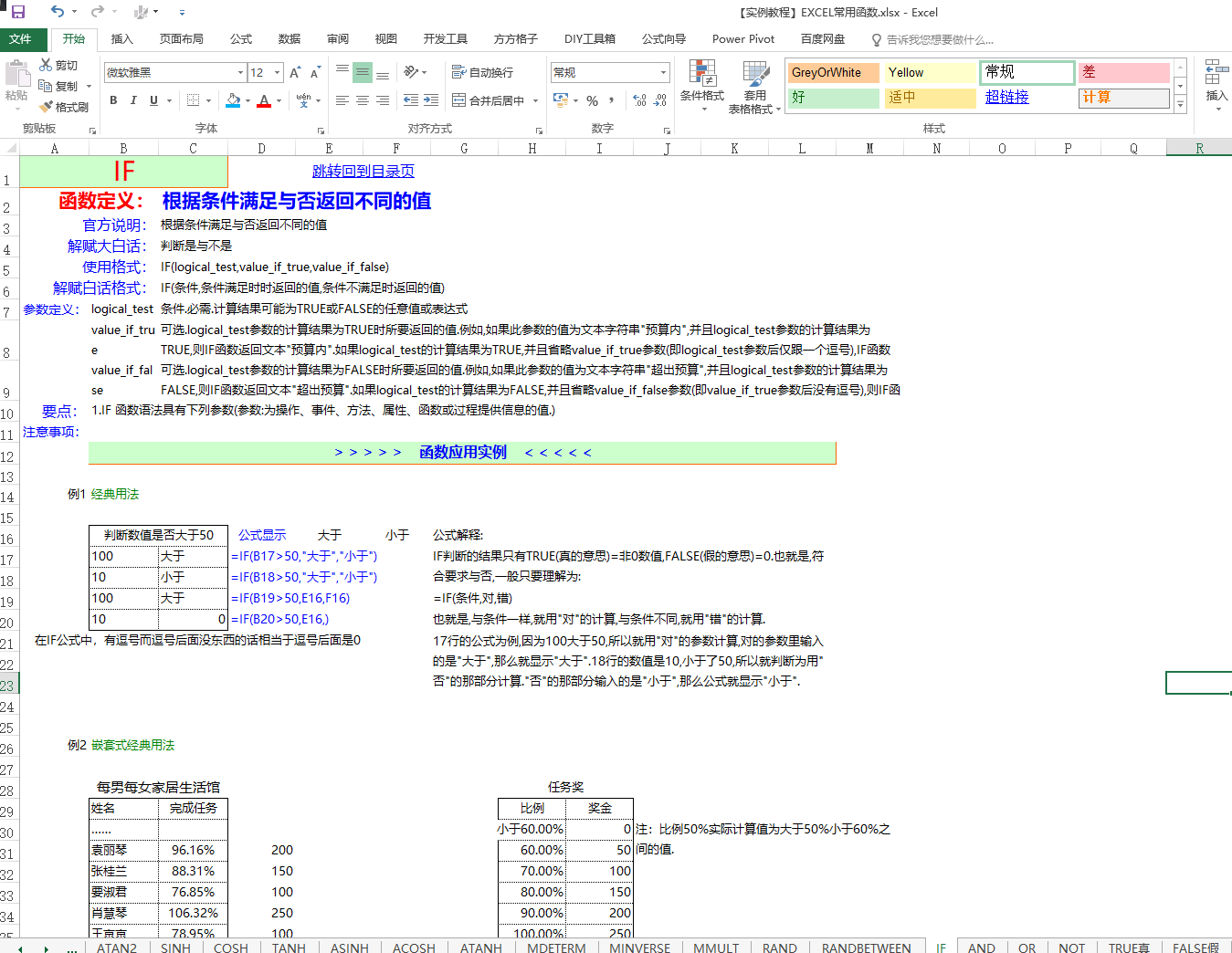The width and height of the screenshot is (1232, 953).
Task: Click the increase decimal places icon
Action: 639,100
